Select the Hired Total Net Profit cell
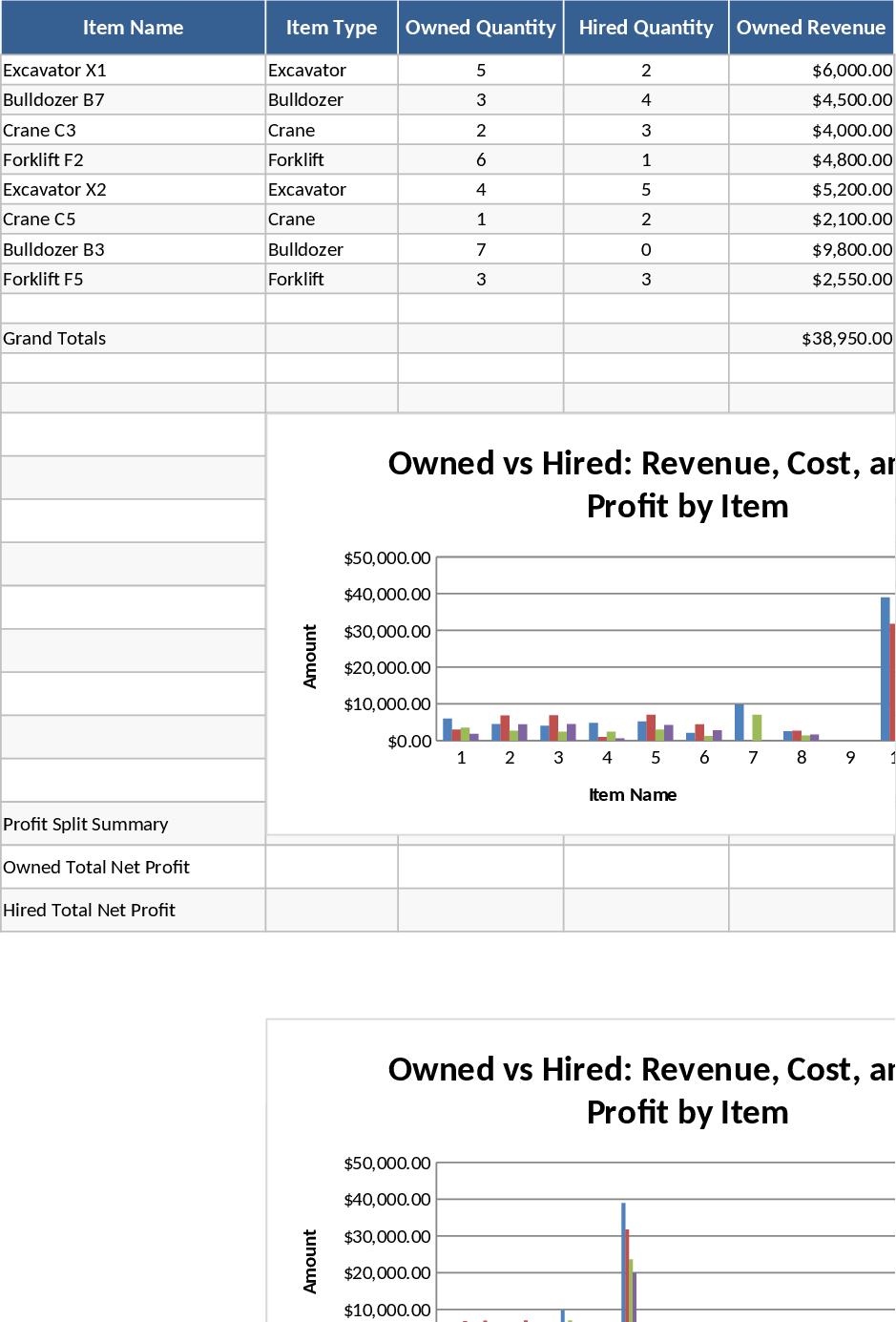The image size is (896, 1322). [133, 911]
